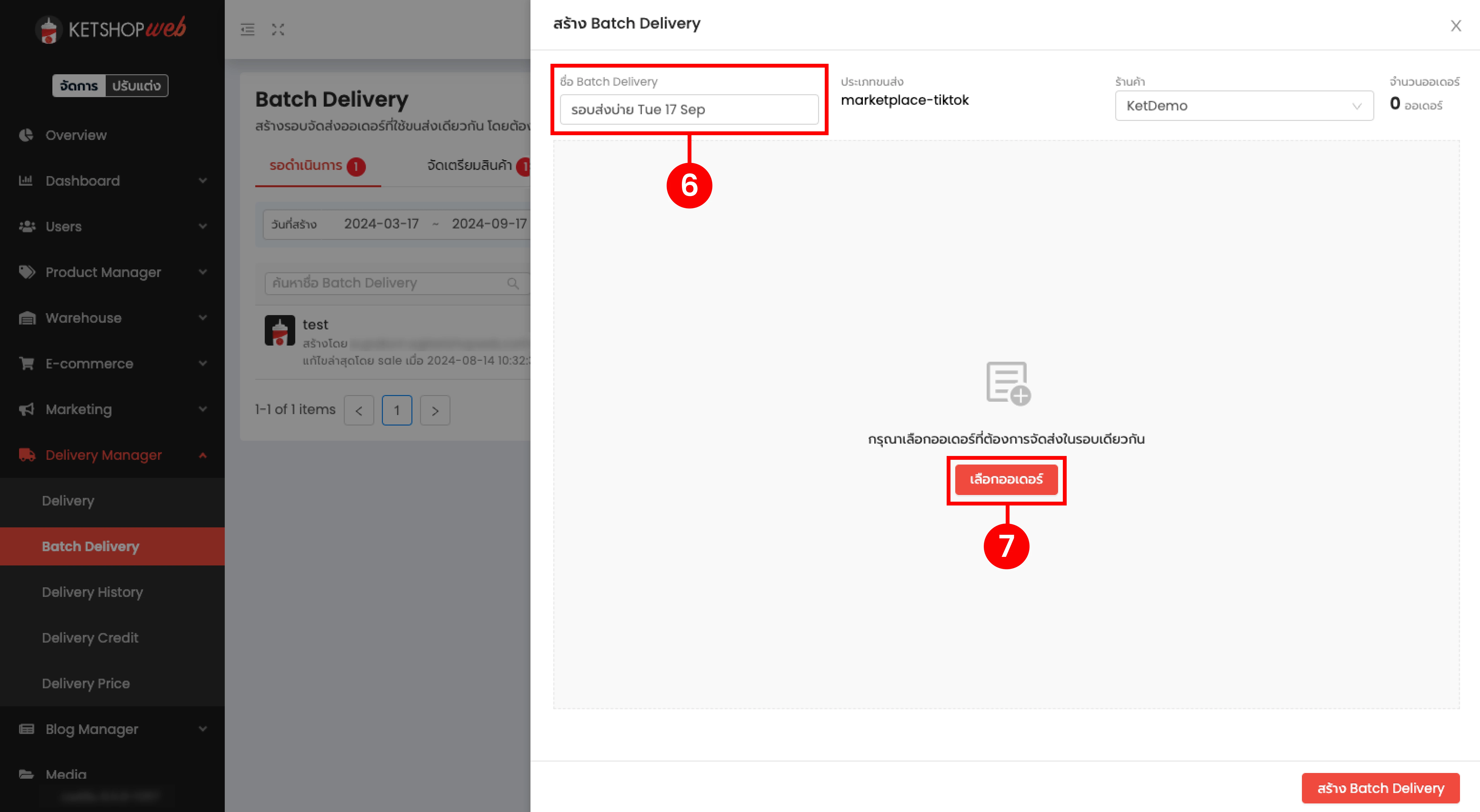This screenshot has width=1480, height=812.
Task: Click the Batch Delivery page heading
Action: pyautogui.click(x=331, y=99)
